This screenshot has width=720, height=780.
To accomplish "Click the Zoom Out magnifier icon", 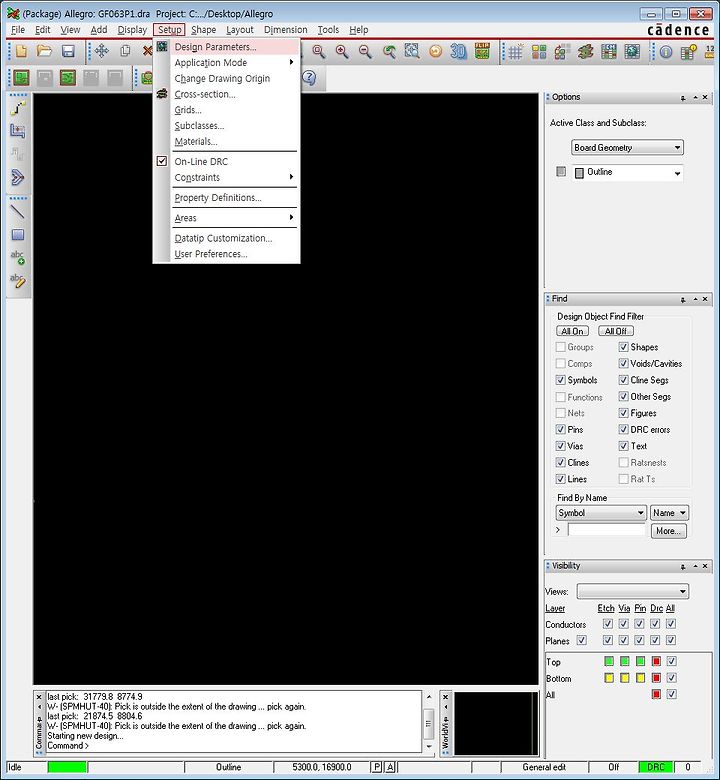I will 365,51.
